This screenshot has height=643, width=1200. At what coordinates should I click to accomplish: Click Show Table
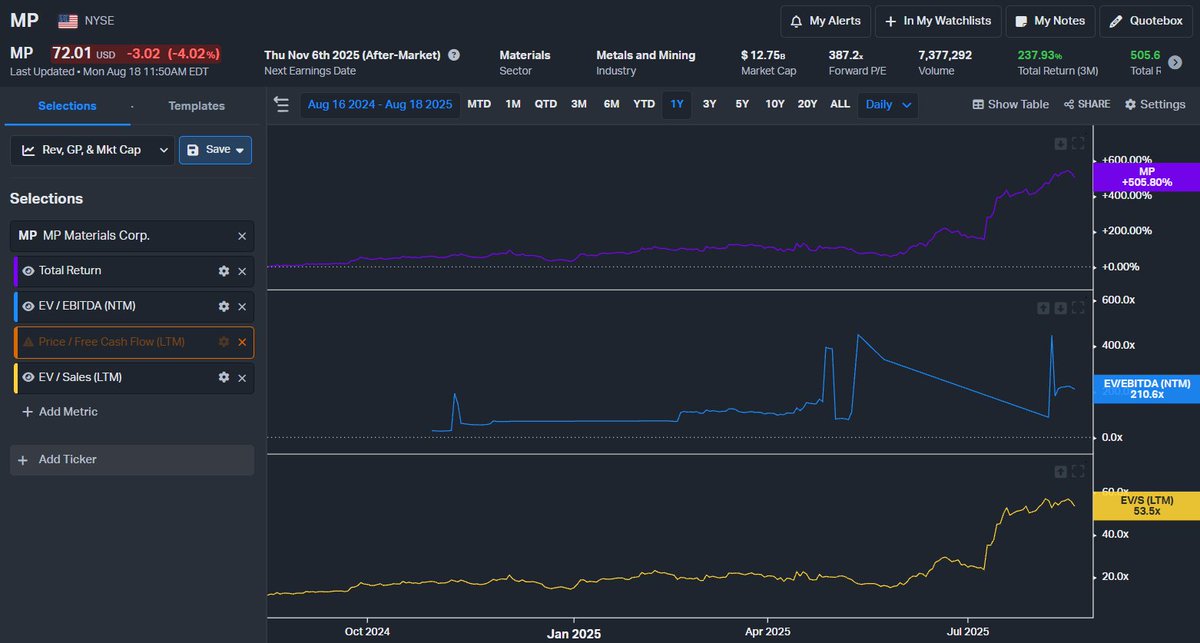(1011, 104)
